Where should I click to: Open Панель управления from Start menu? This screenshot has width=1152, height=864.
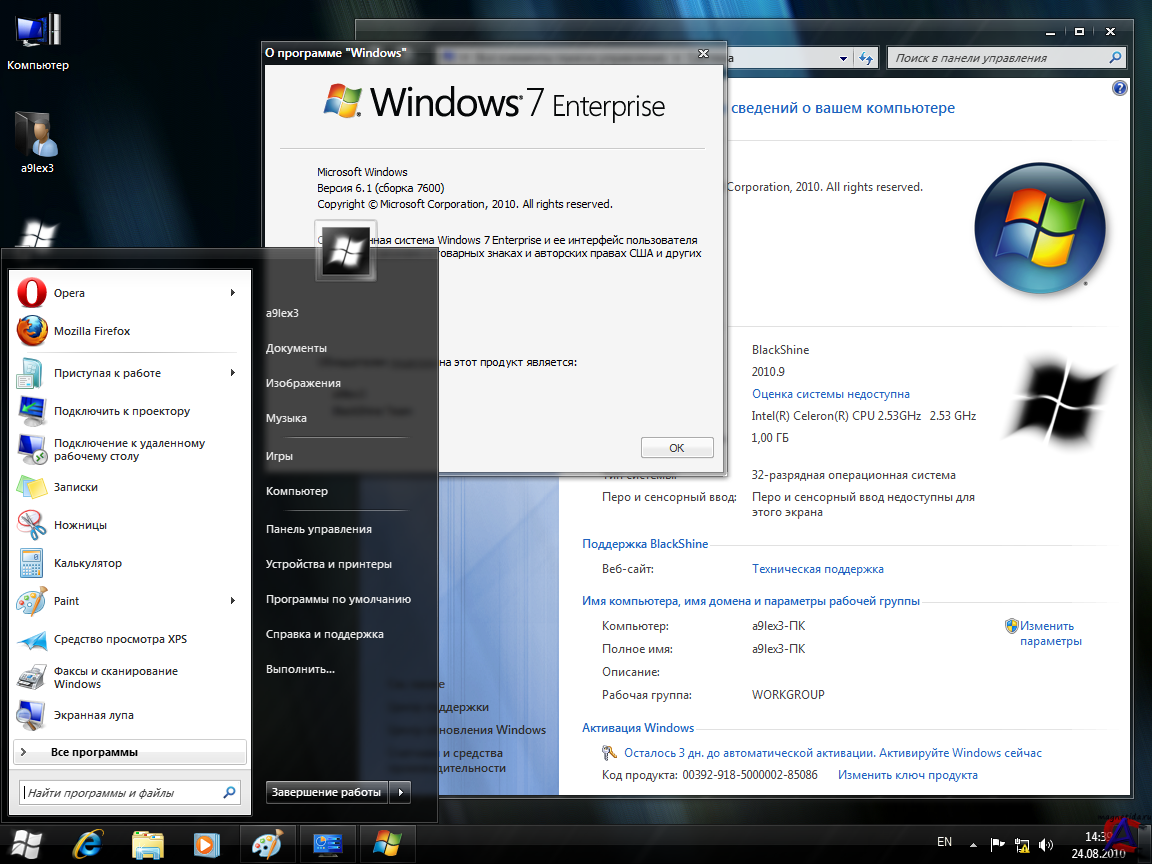pyautogui.click(x=318, y=529)
